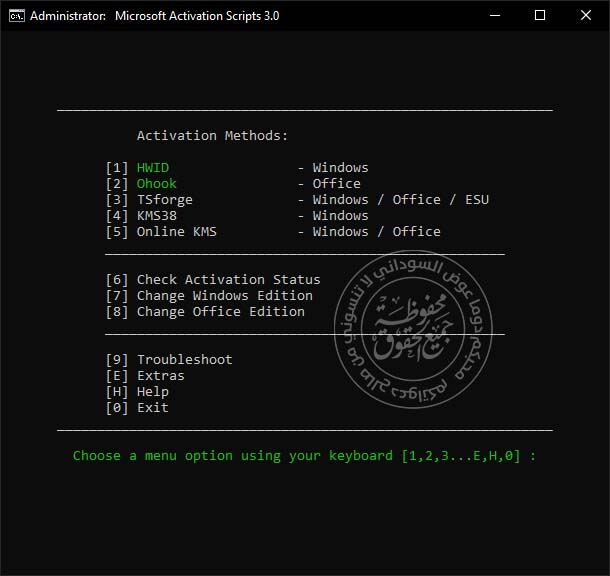Click the Help menu entry
Viewport: 610px width, 576px height.
click(152, 392)
